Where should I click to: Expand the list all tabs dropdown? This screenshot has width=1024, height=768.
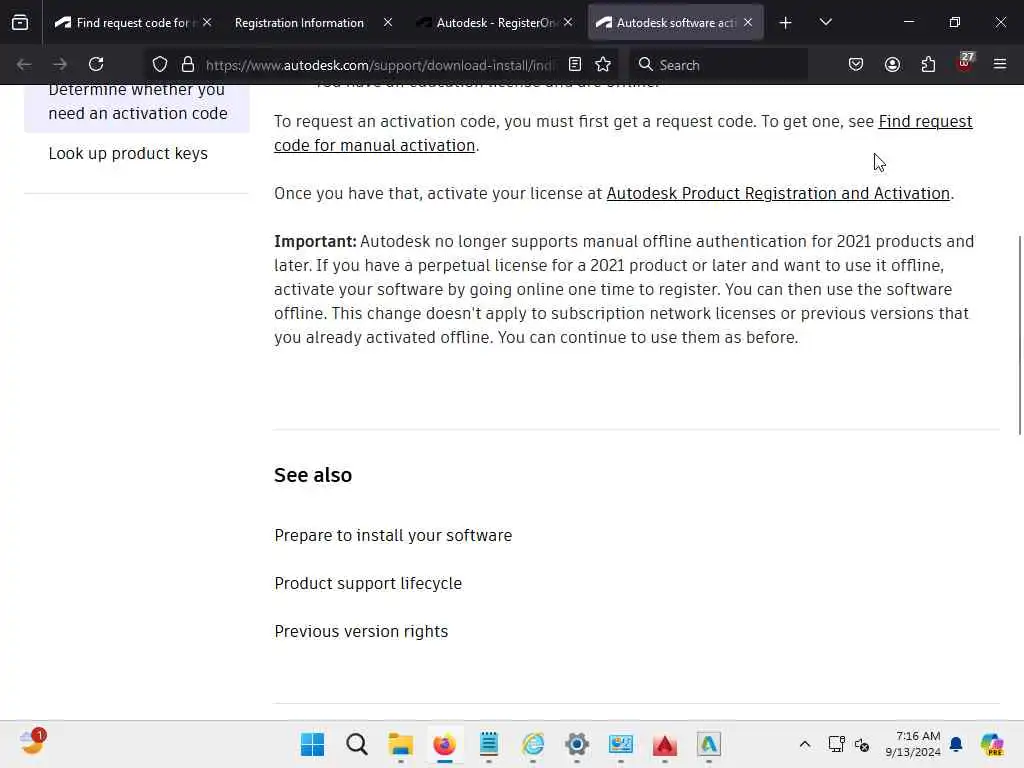coord(825,22)
